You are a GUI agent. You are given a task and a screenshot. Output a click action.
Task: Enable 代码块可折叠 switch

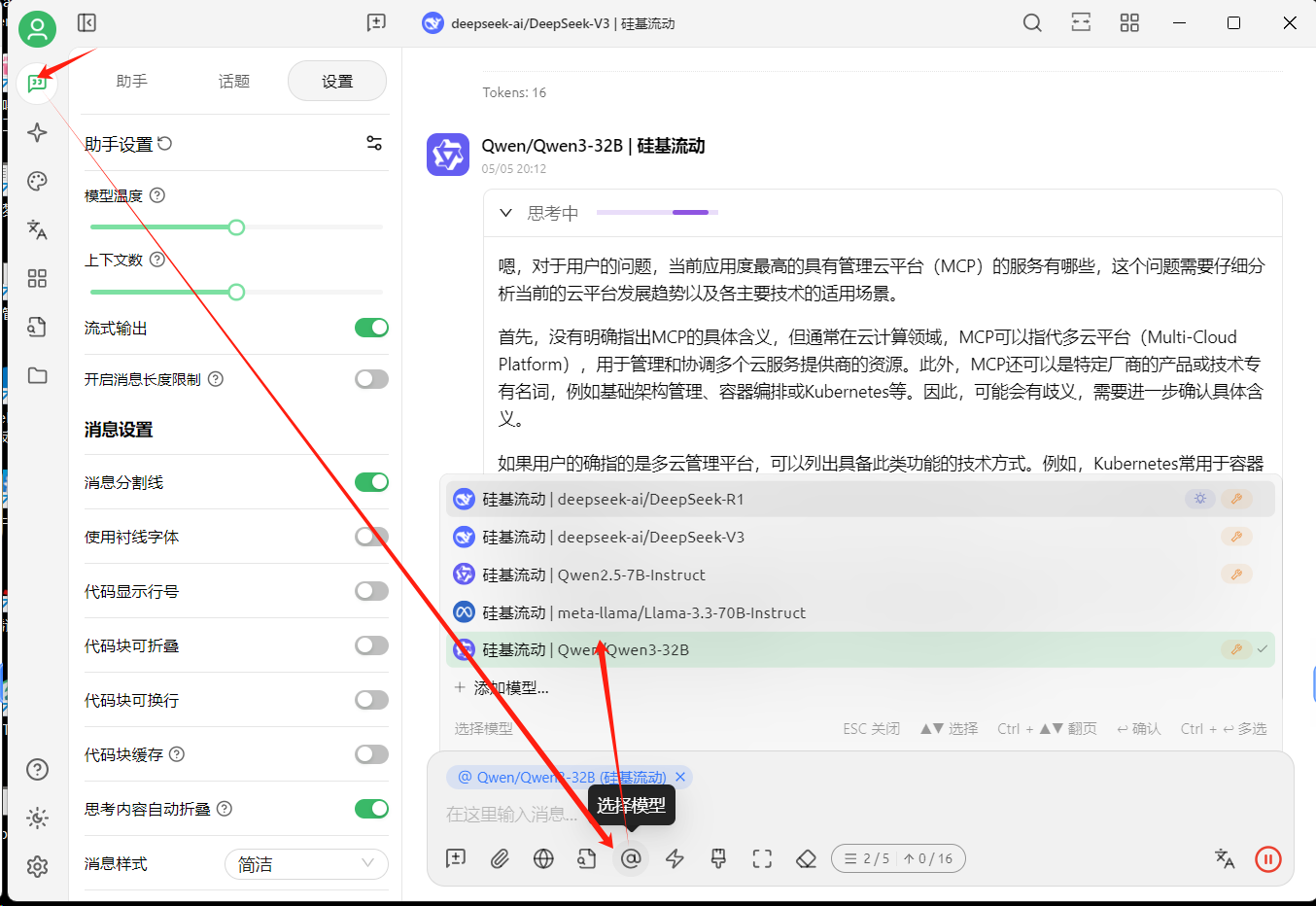click(371, 645)
